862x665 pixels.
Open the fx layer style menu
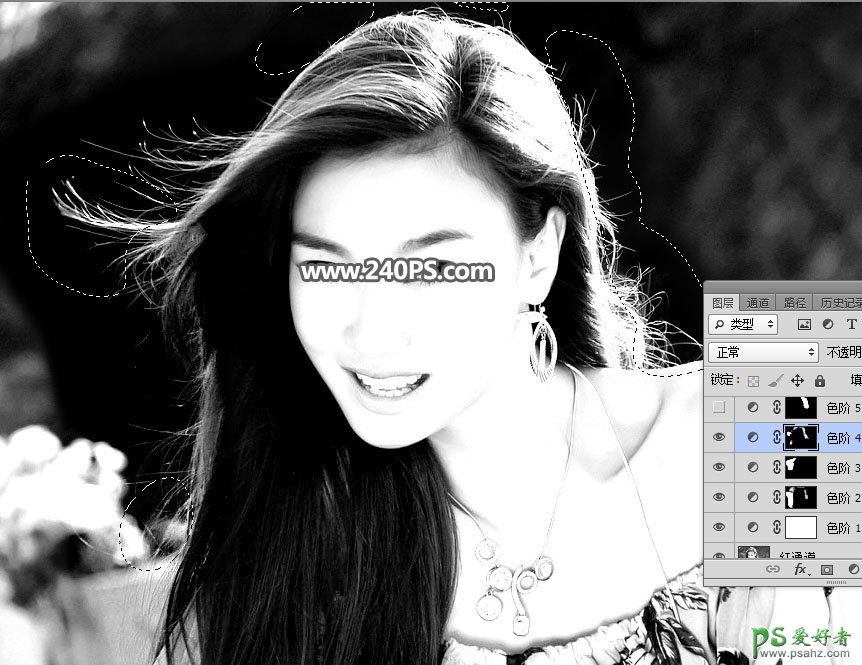click(x=802, y=569)
